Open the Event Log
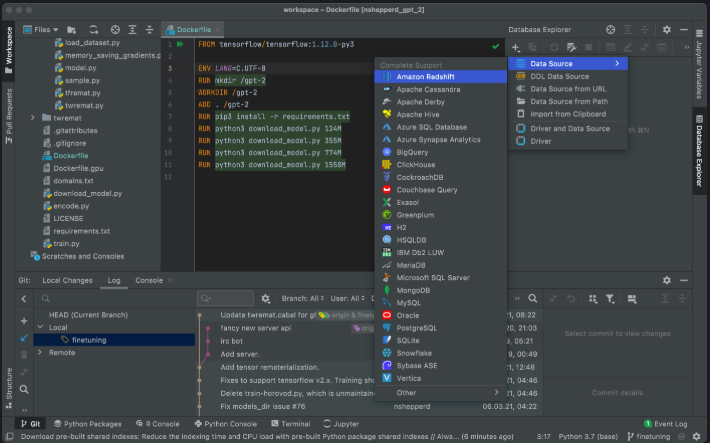Image resolution: width=710 pixels, height=443 pixels. [666, 424]
